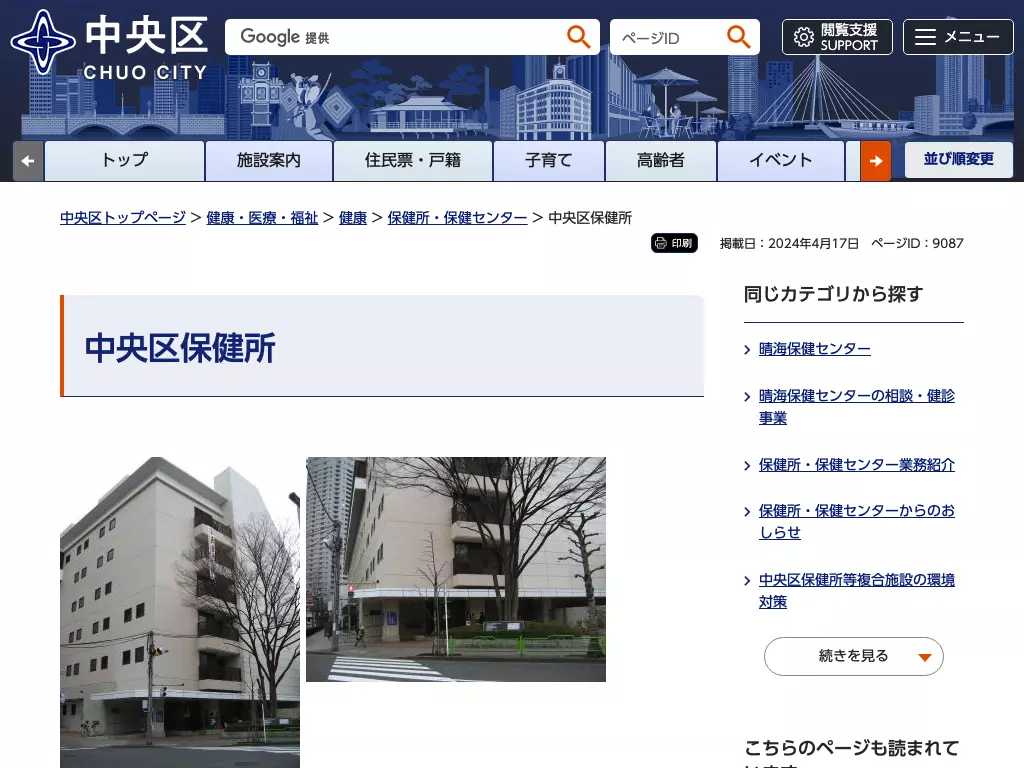
Task: Click the 中央区保健所 breadcrumb current page text
Action: pos(590,217)
